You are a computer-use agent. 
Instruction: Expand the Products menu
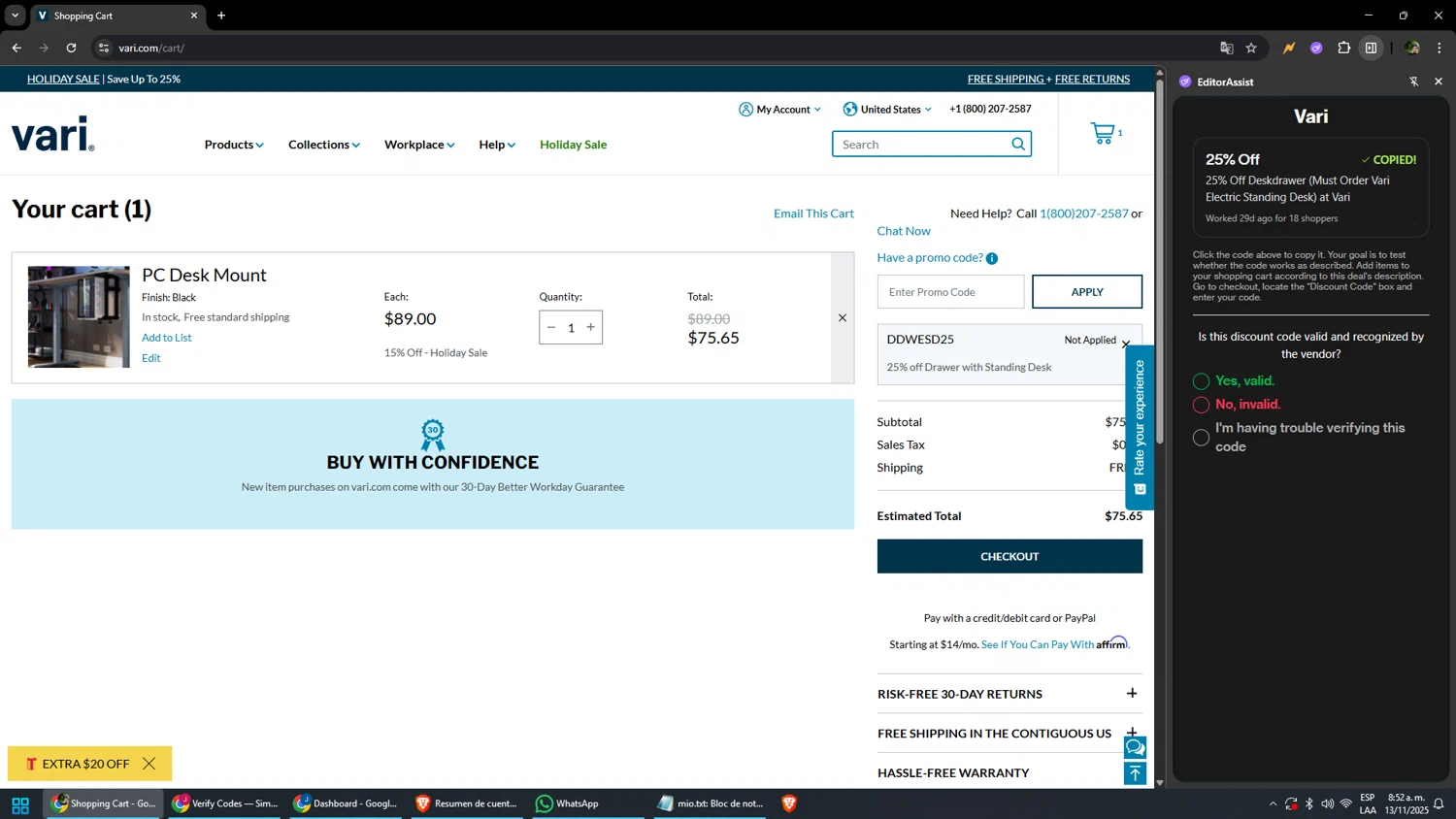point(234,145)
